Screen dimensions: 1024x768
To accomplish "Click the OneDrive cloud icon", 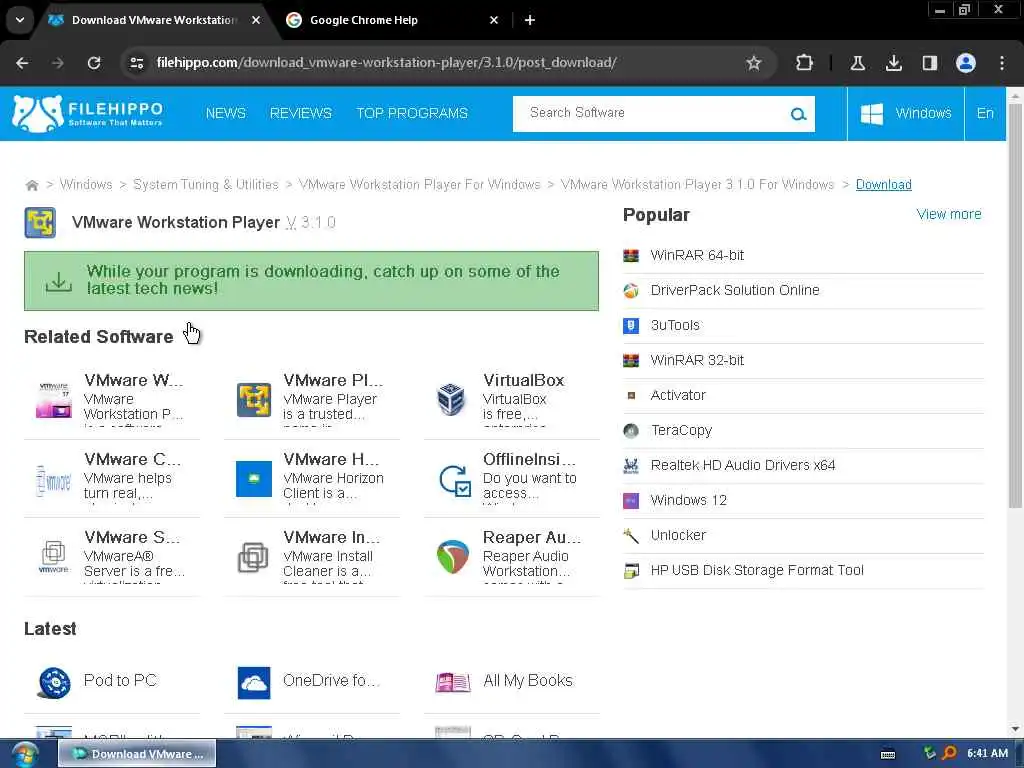I will click(254, 682).
